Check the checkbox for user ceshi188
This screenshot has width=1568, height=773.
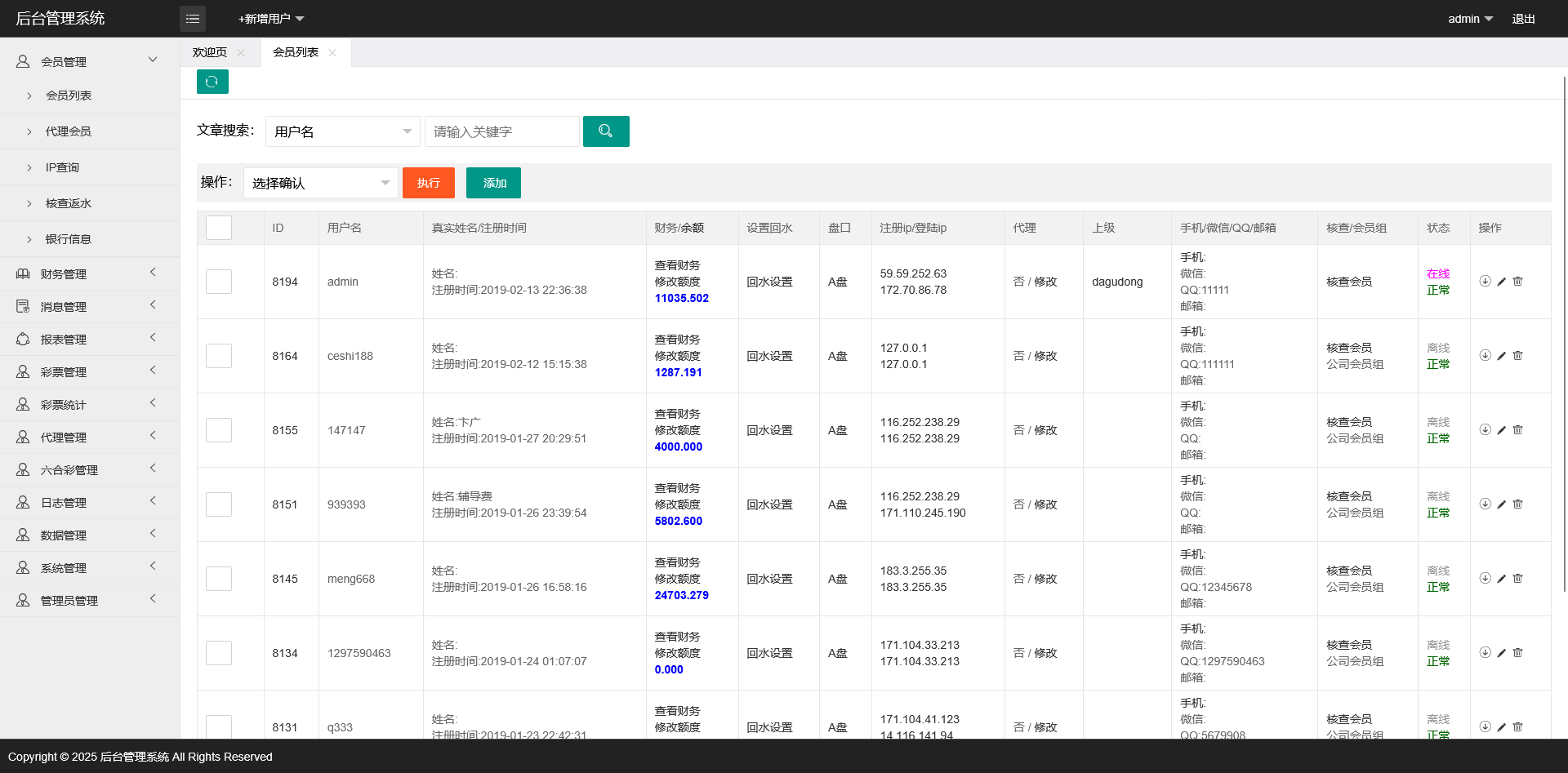pos(219,356)
